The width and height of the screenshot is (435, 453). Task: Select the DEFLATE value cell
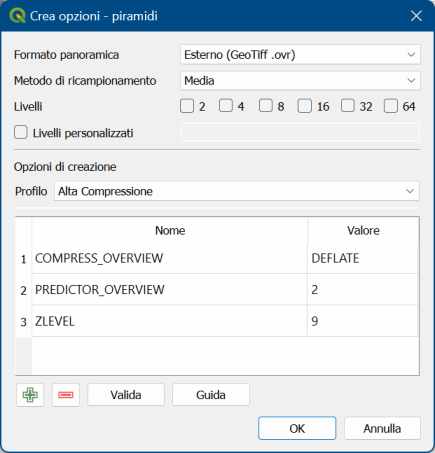(x=362, y=258)
